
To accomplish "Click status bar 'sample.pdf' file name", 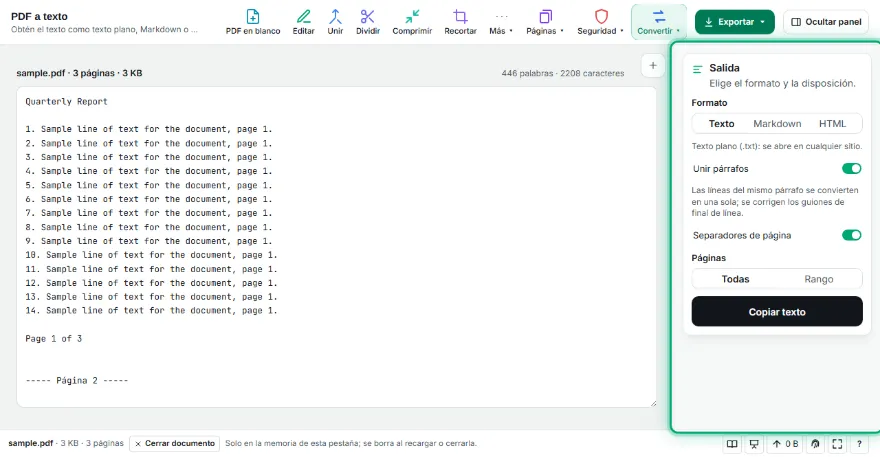I will click(30, 443).
